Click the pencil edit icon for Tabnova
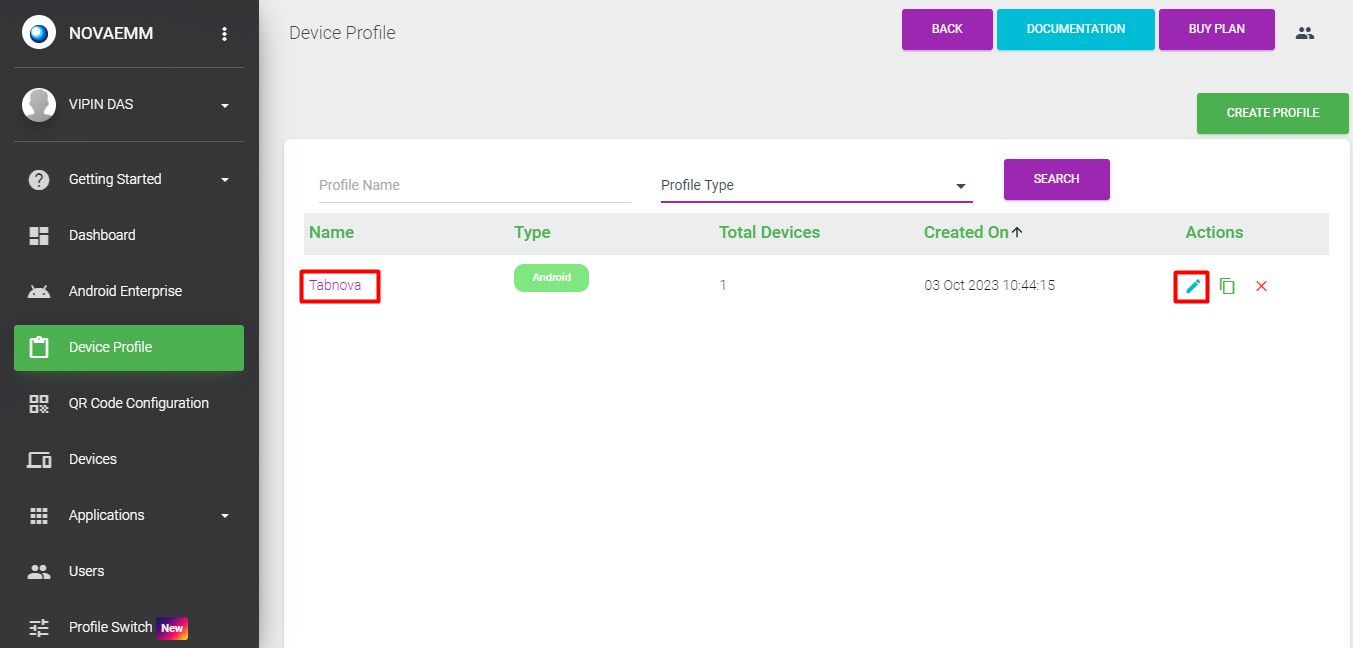 pos(1192,286)
